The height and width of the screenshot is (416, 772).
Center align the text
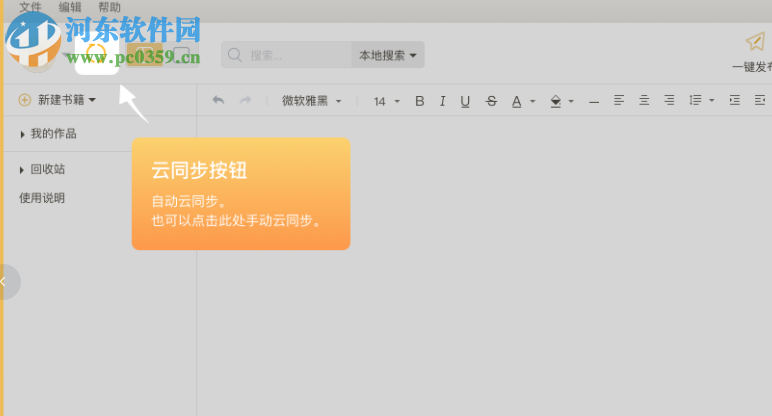point(644,100)
